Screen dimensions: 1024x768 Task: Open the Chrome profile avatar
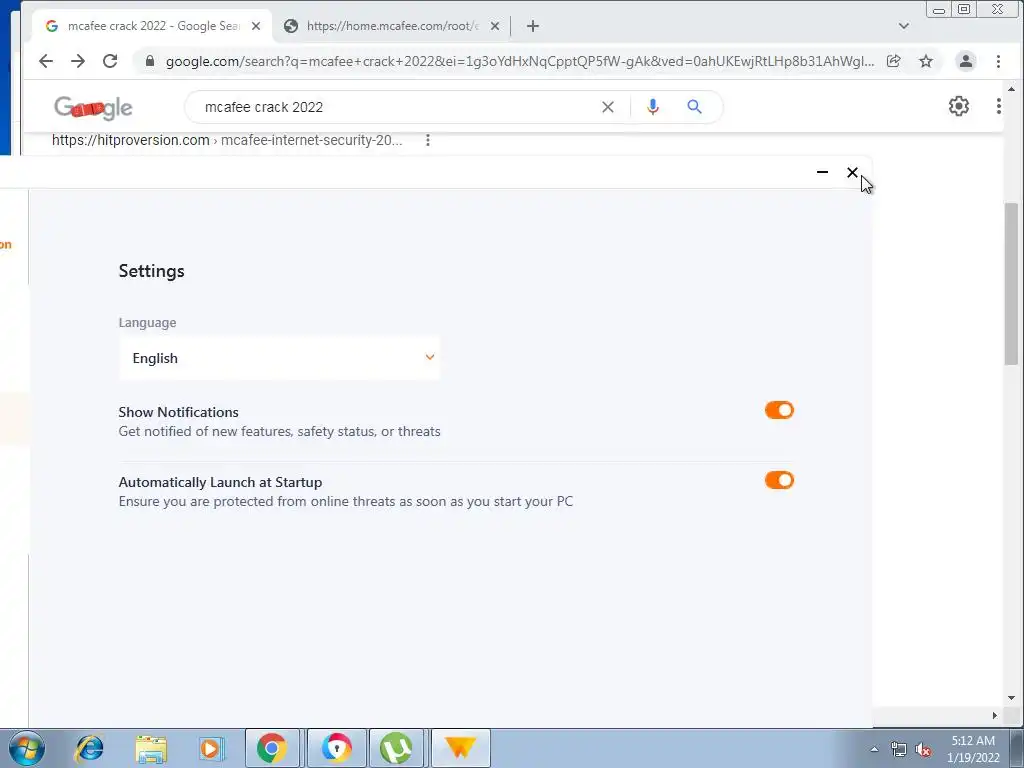(x=965, y=61)
